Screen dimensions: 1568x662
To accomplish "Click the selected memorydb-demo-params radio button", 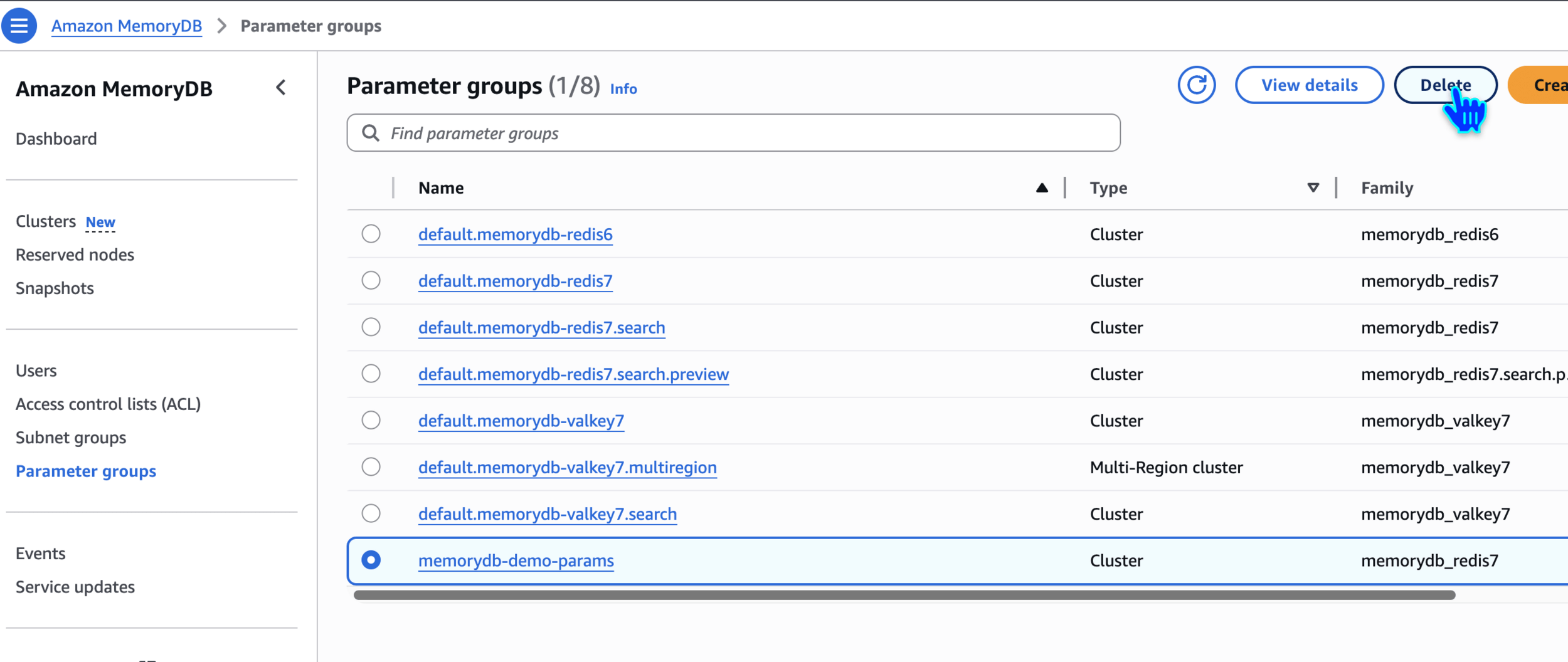I will pyautogui.click(x=371, y=560).
